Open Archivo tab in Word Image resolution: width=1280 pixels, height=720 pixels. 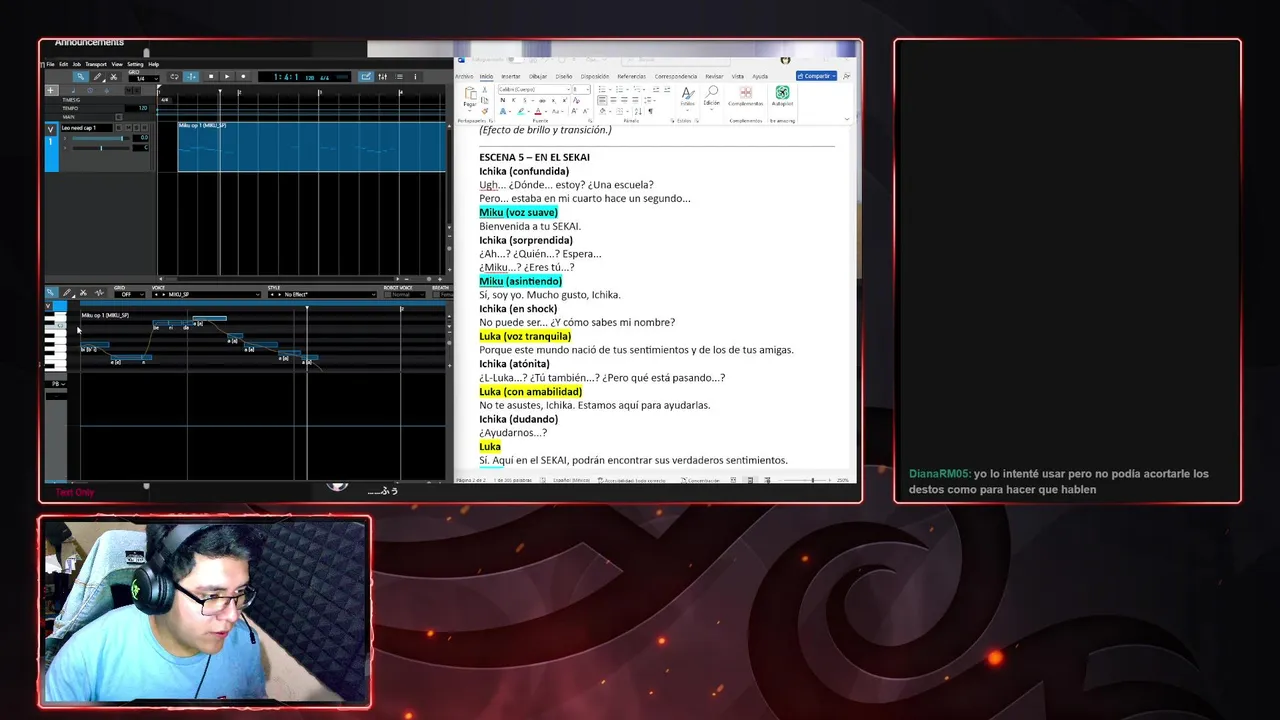[464, 76]
